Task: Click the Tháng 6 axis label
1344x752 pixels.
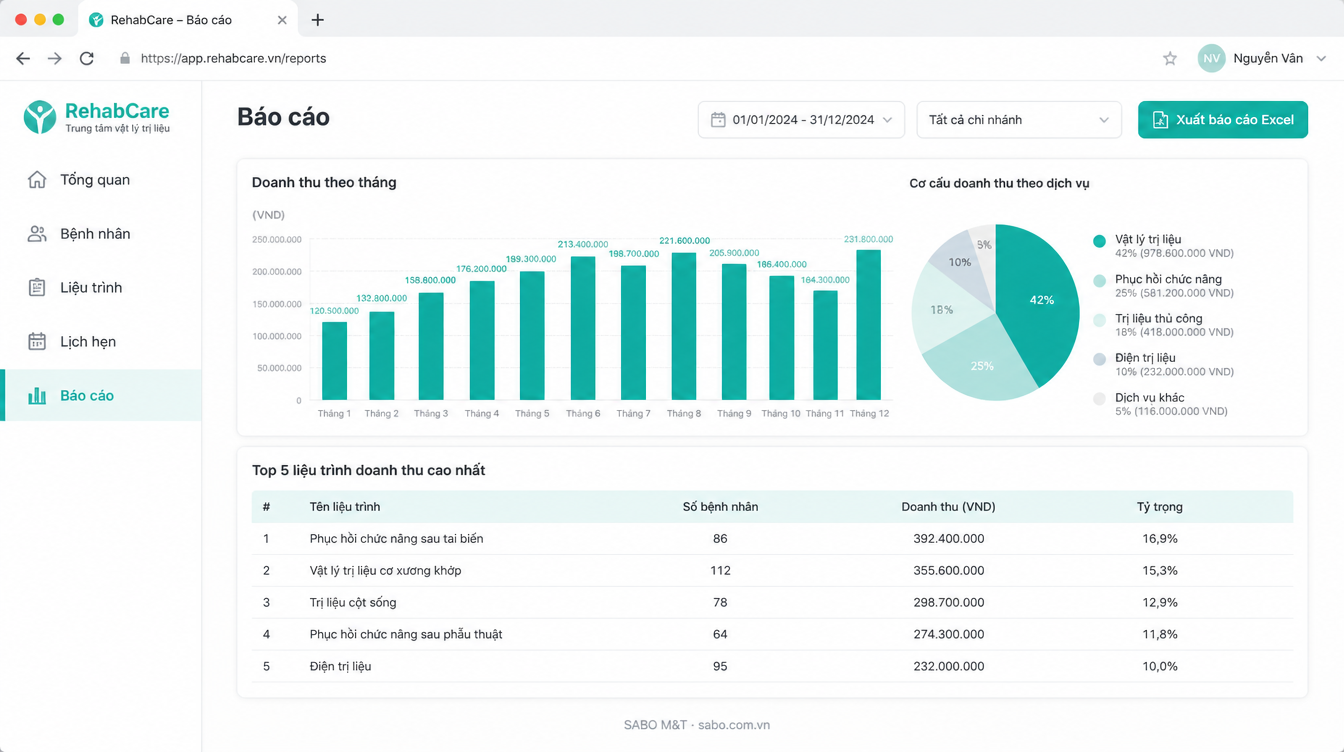Action: (583, 414)
